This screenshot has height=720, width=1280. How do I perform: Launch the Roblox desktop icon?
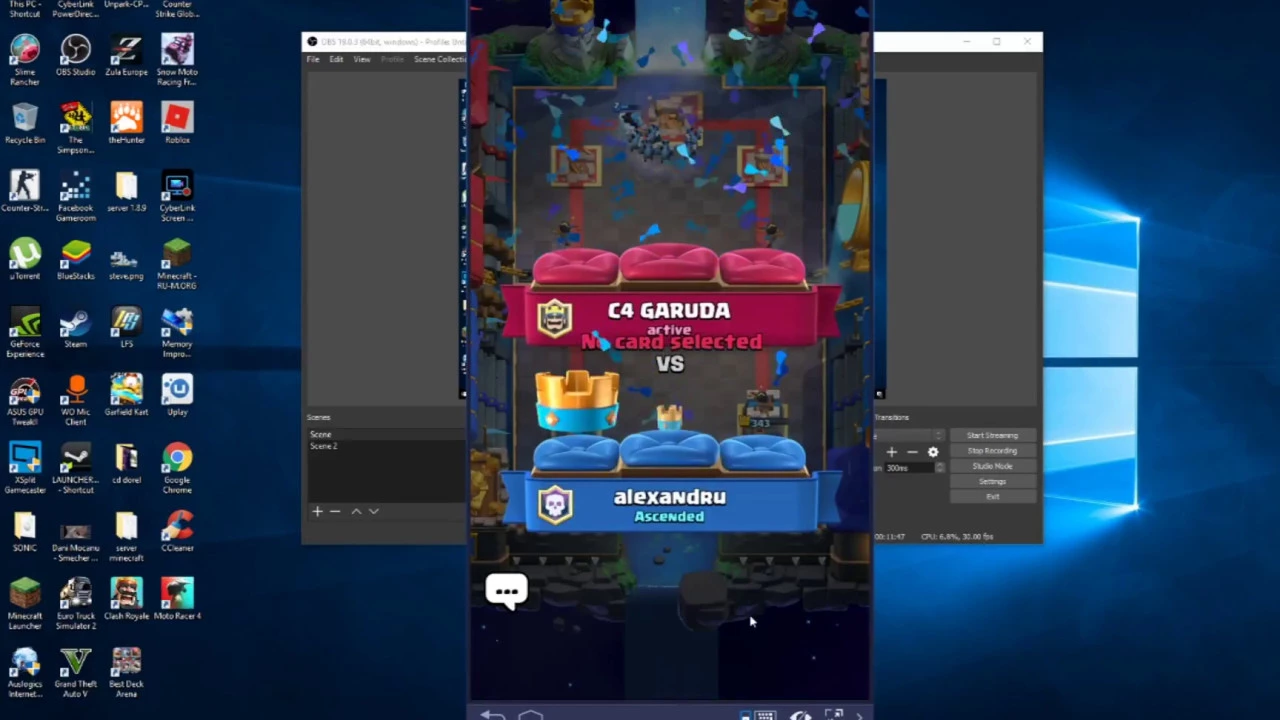pyautogui.click(x=177, y=123)
